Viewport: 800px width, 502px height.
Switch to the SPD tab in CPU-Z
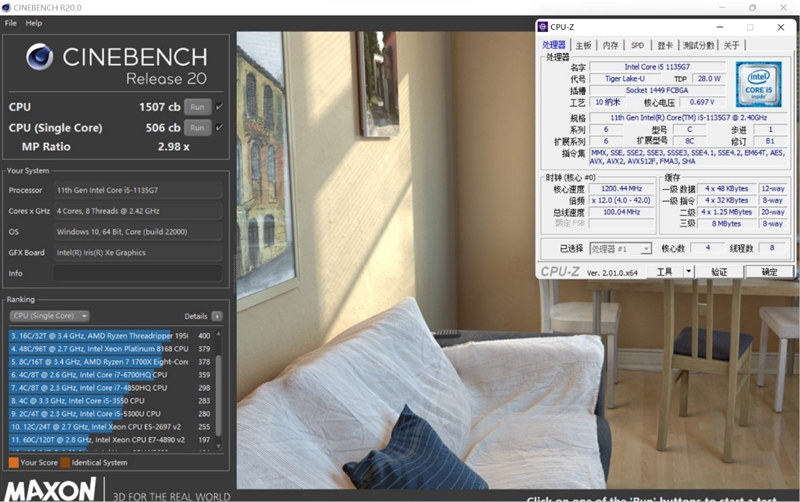pyautogui.click(x=637, y=45)
